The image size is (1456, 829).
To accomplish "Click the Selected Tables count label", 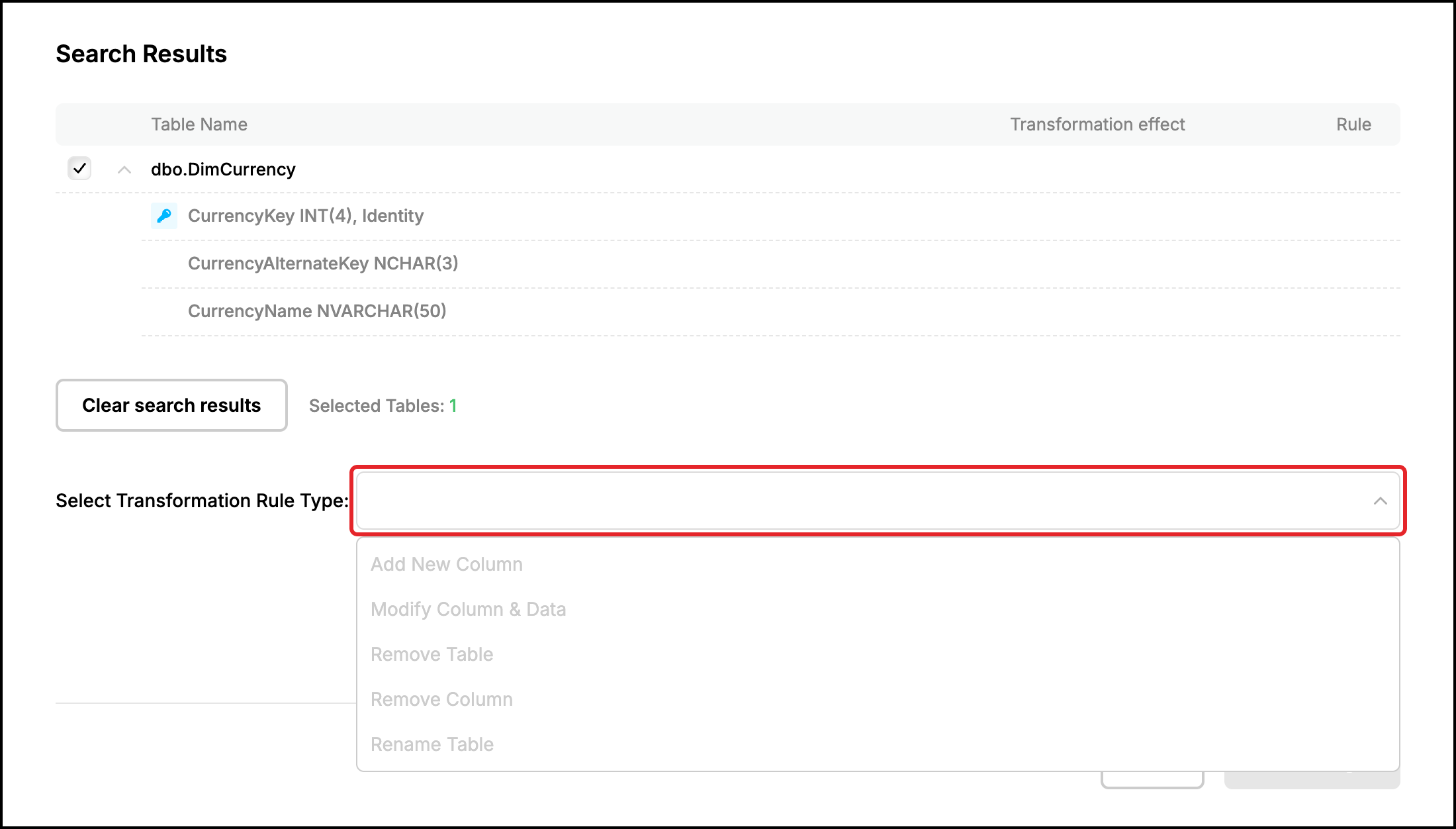I will pyautogui.click(x=383, y=406).
